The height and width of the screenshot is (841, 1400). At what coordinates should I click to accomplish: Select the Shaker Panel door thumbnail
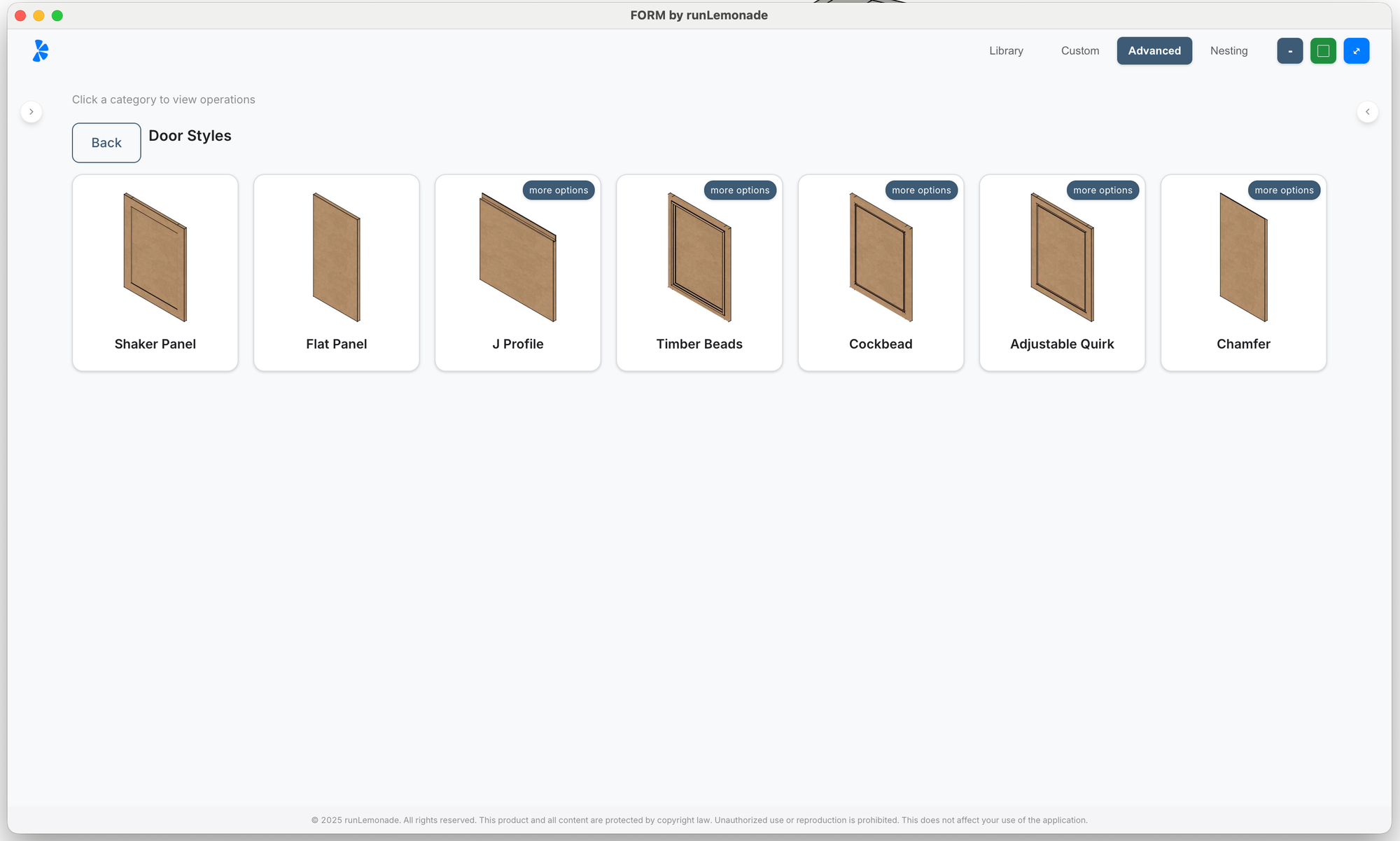click(x=155, y=257)
